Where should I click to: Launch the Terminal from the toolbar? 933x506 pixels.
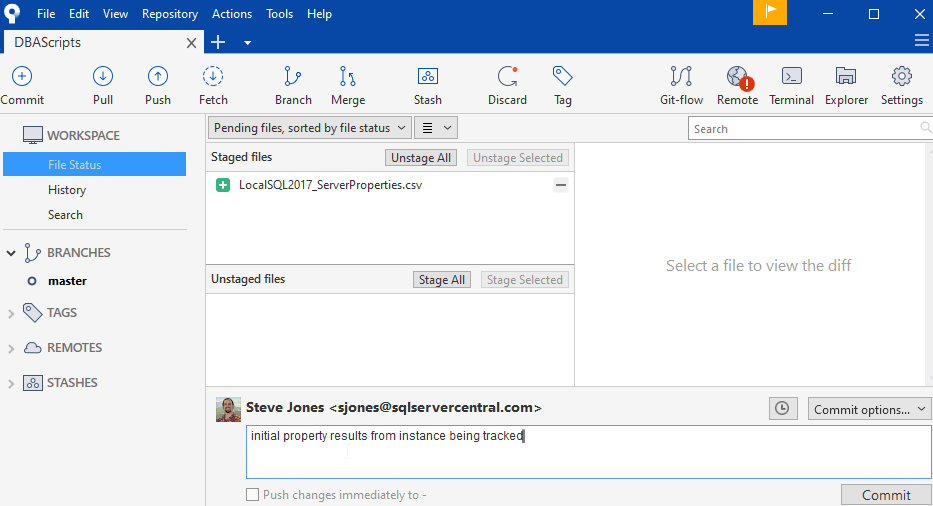(x=791, y=77)
